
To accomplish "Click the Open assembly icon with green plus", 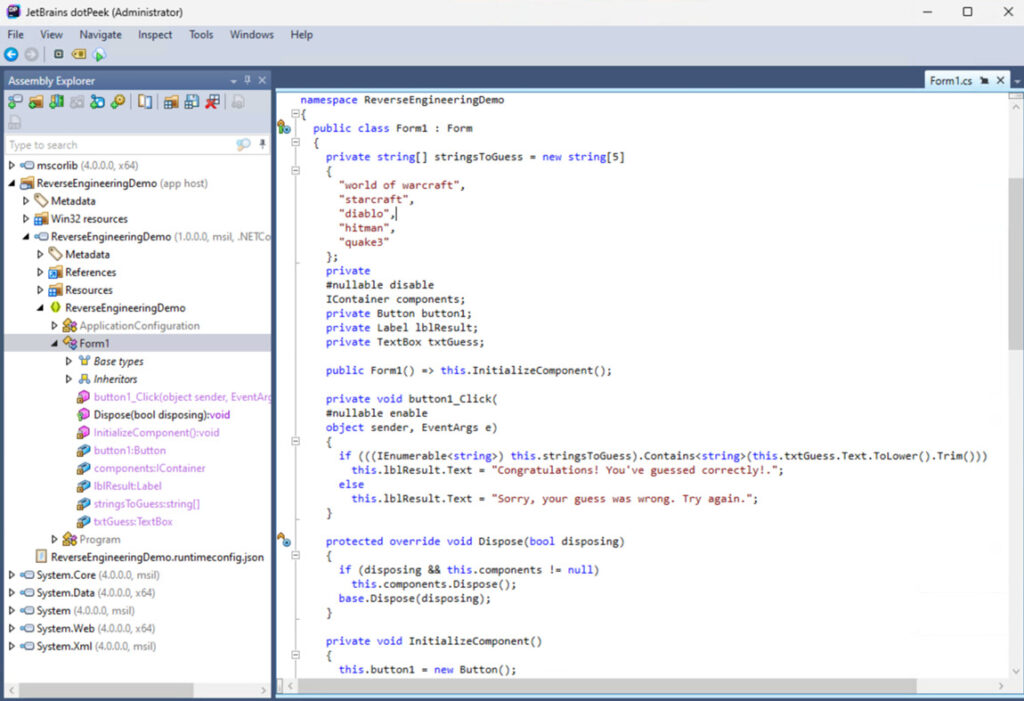I will (14, 101).
